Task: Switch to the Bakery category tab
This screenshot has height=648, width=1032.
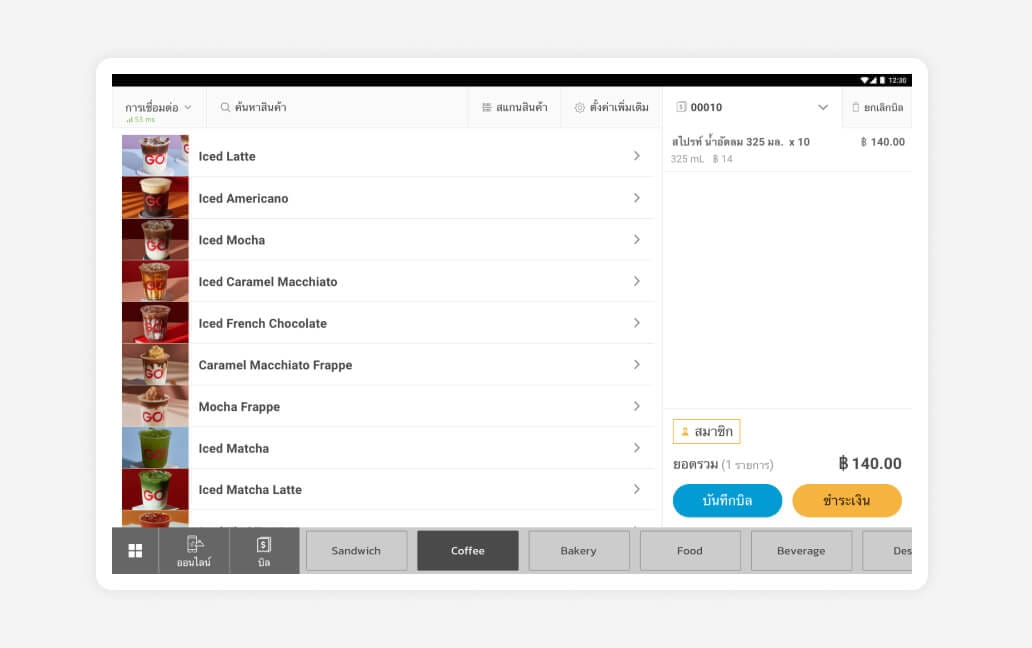Action: tap(578, 551)
